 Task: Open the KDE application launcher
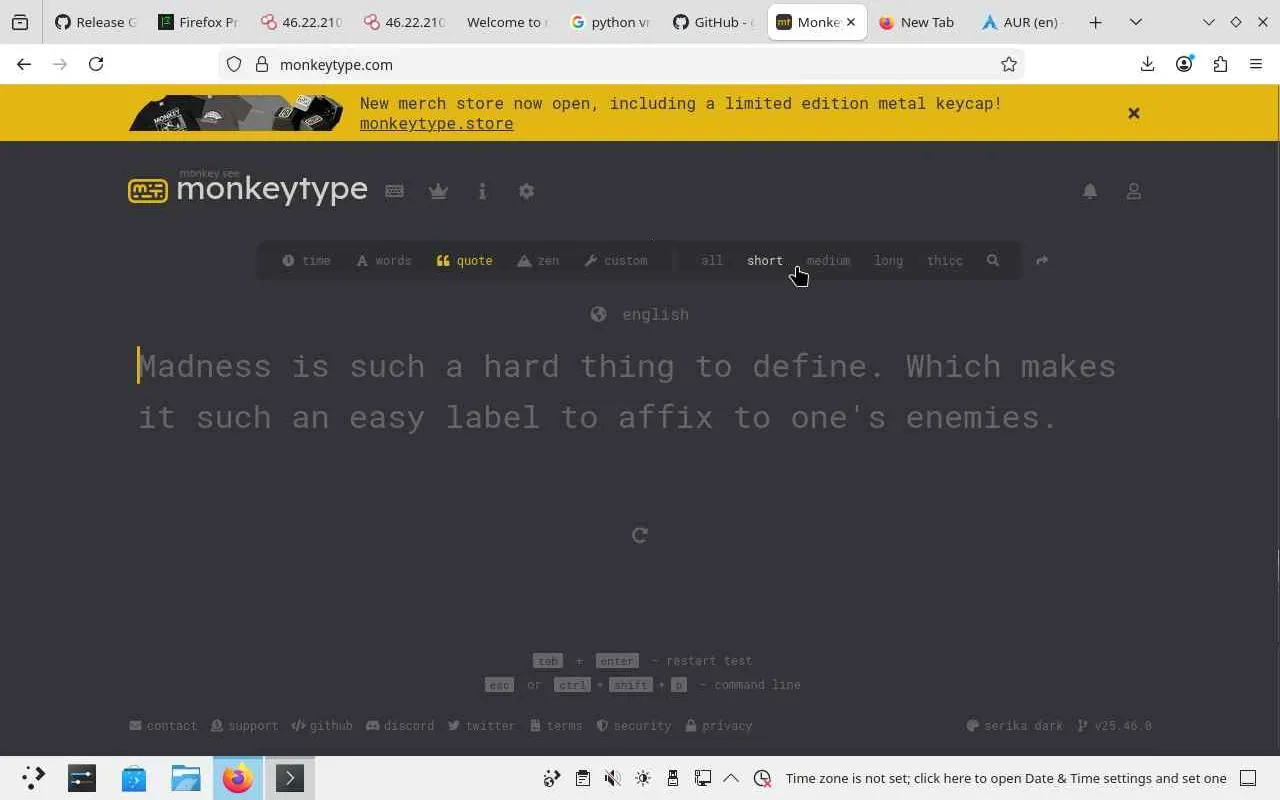click(x=33, y=778)
